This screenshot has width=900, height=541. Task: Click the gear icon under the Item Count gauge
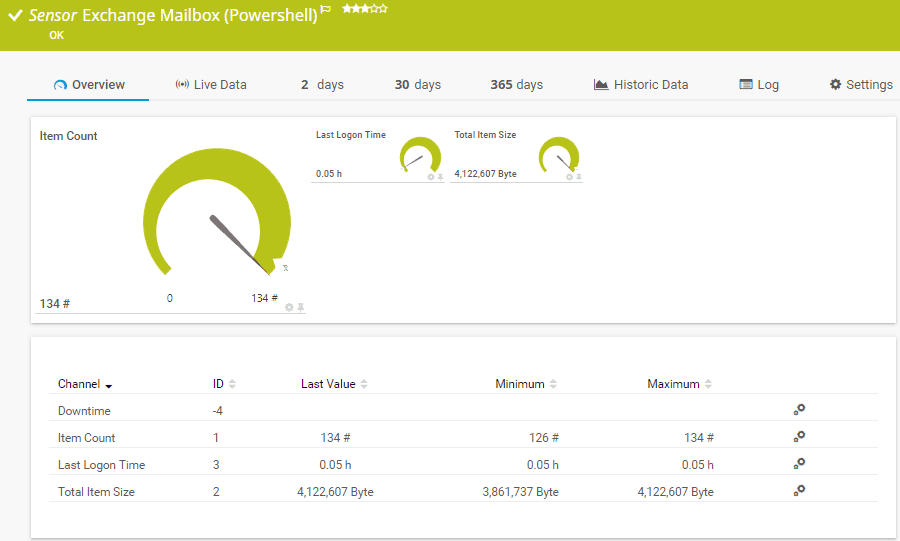(289, 307)
